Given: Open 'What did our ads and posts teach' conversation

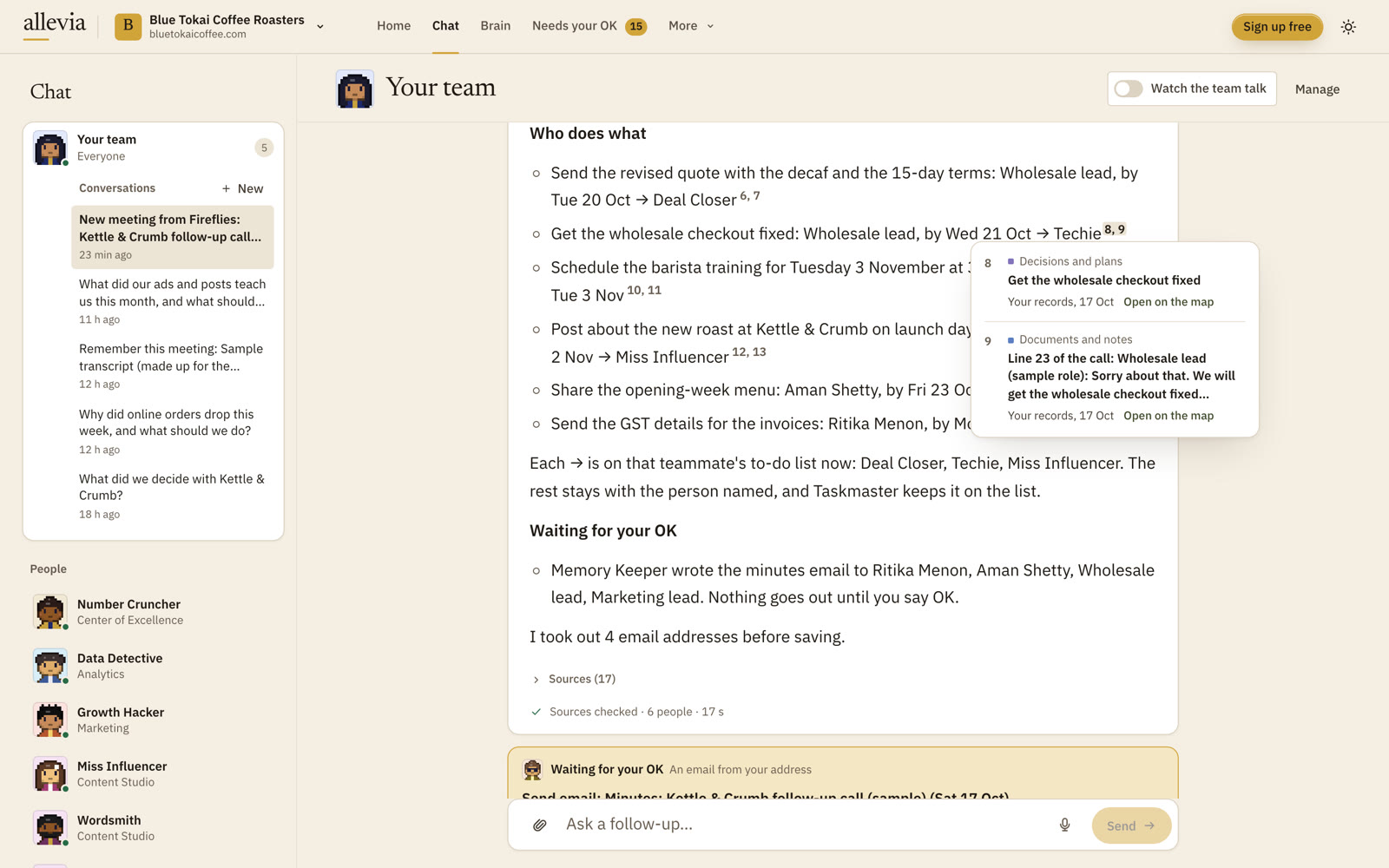Looking at the screenshot, I should pos(172,301).
